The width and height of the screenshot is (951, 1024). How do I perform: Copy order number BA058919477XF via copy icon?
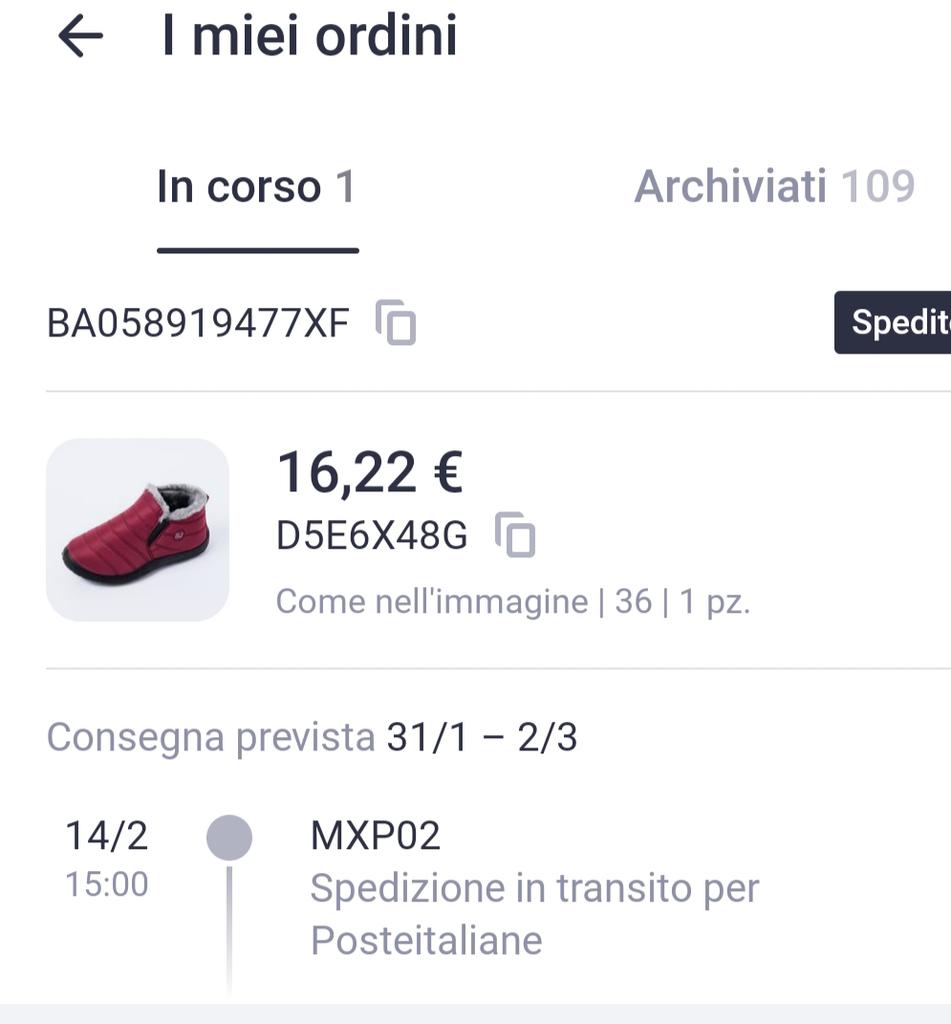coord(396,323)
